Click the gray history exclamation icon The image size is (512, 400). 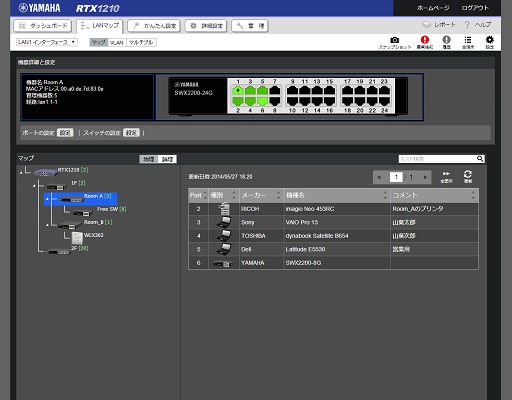point(446,40)
